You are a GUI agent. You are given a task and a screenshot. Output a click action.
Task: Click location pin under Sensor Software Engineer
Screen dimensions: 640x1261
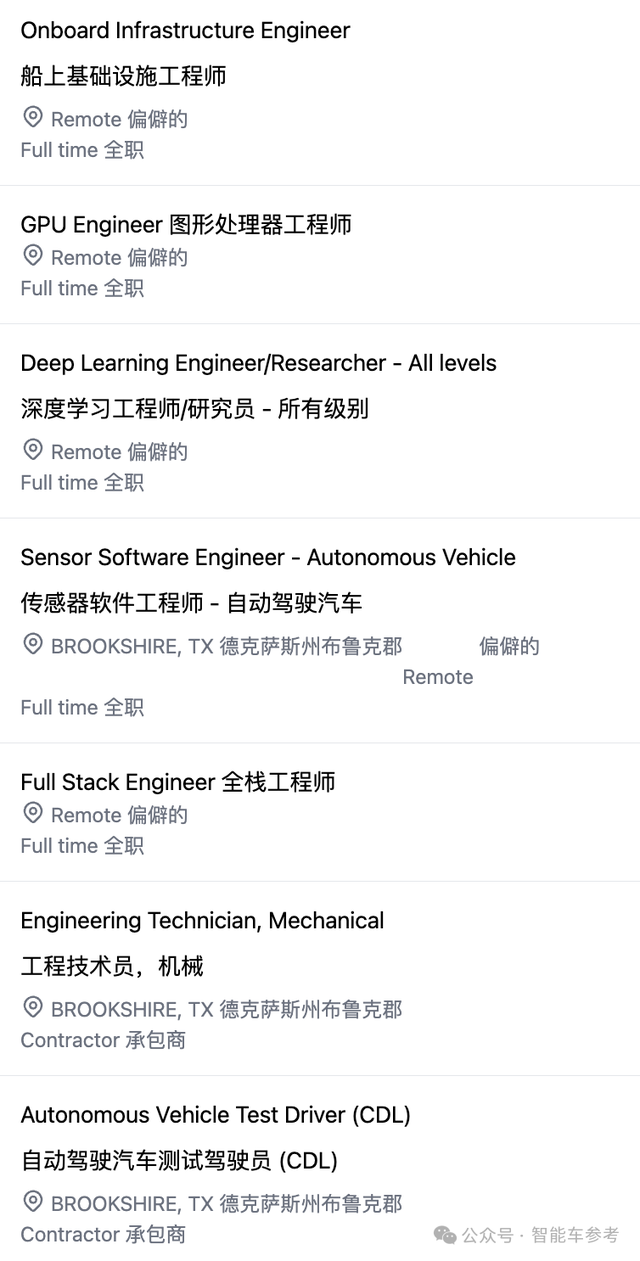33,644
